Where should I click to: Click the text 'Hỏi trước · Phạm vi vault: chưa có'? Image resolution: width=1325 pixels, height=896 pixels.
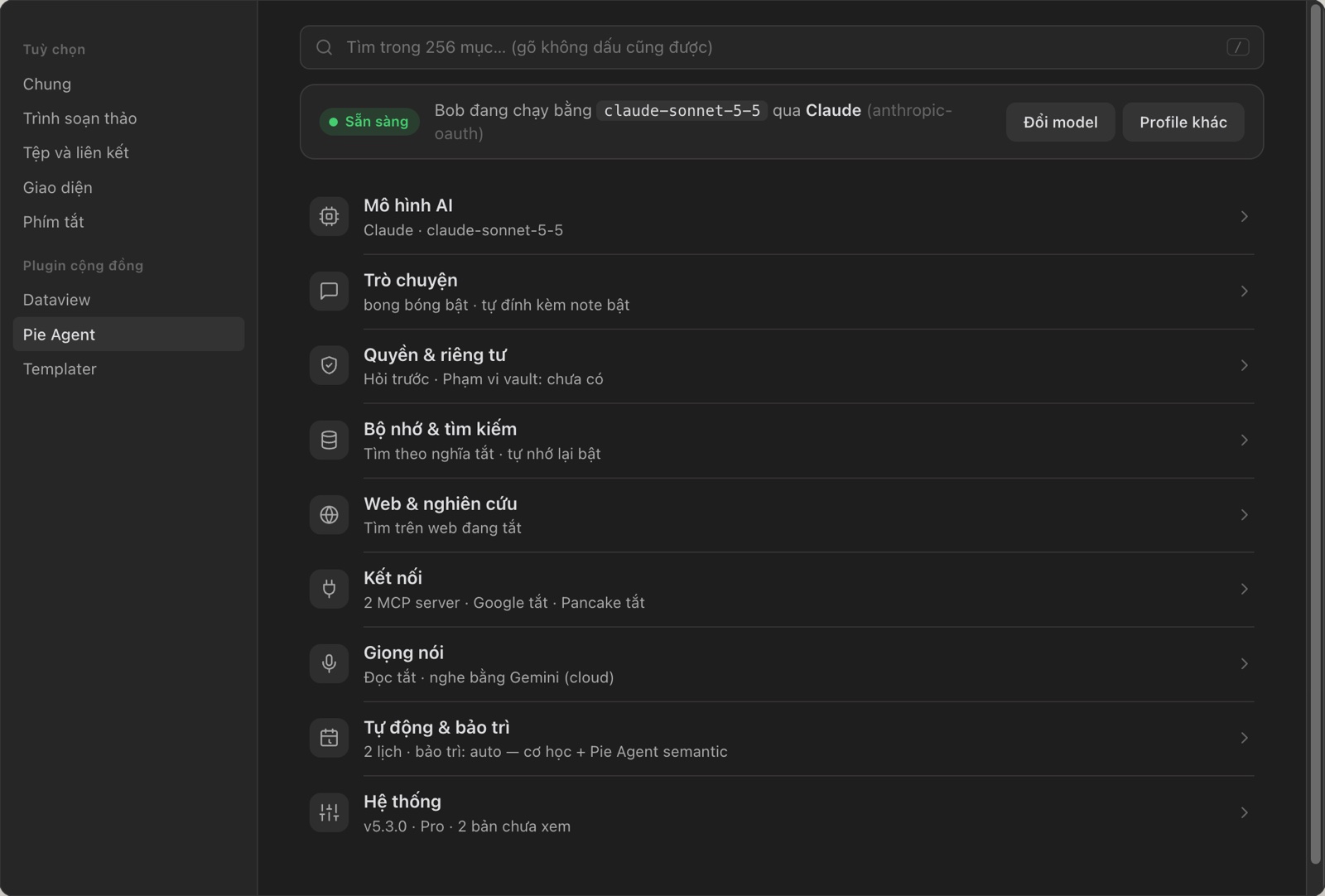[x=483, y=379]
